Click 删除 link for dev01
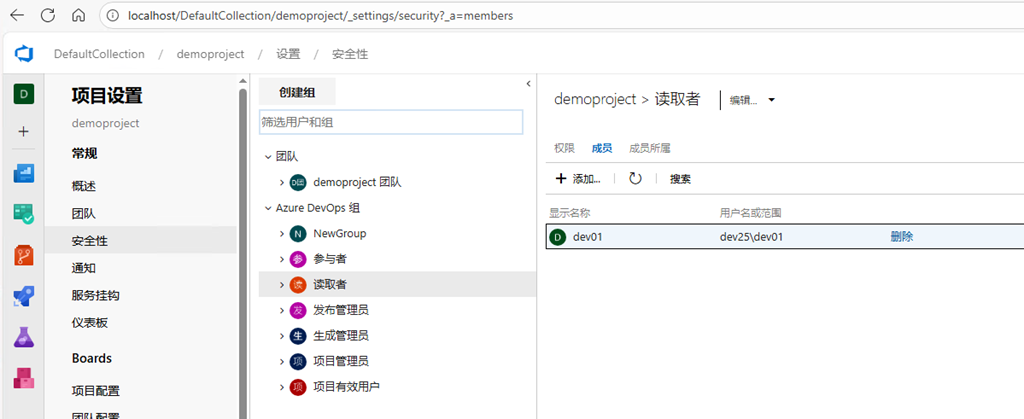 click(902, 237)
